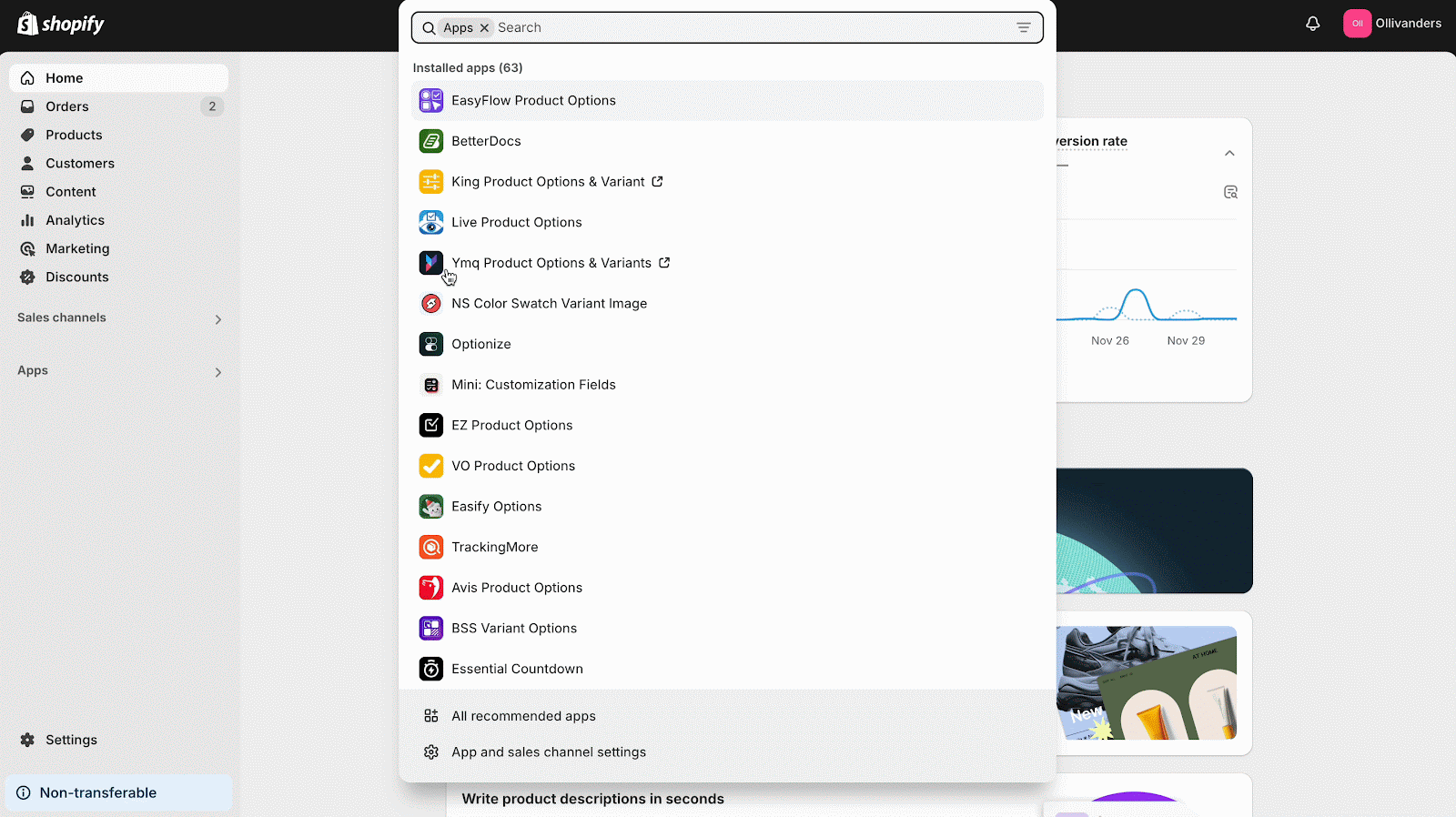Click the Orders count badge 2
The width and height of the screenshot is (1456, 817).
pyautogui.click(x=212, y=106)
